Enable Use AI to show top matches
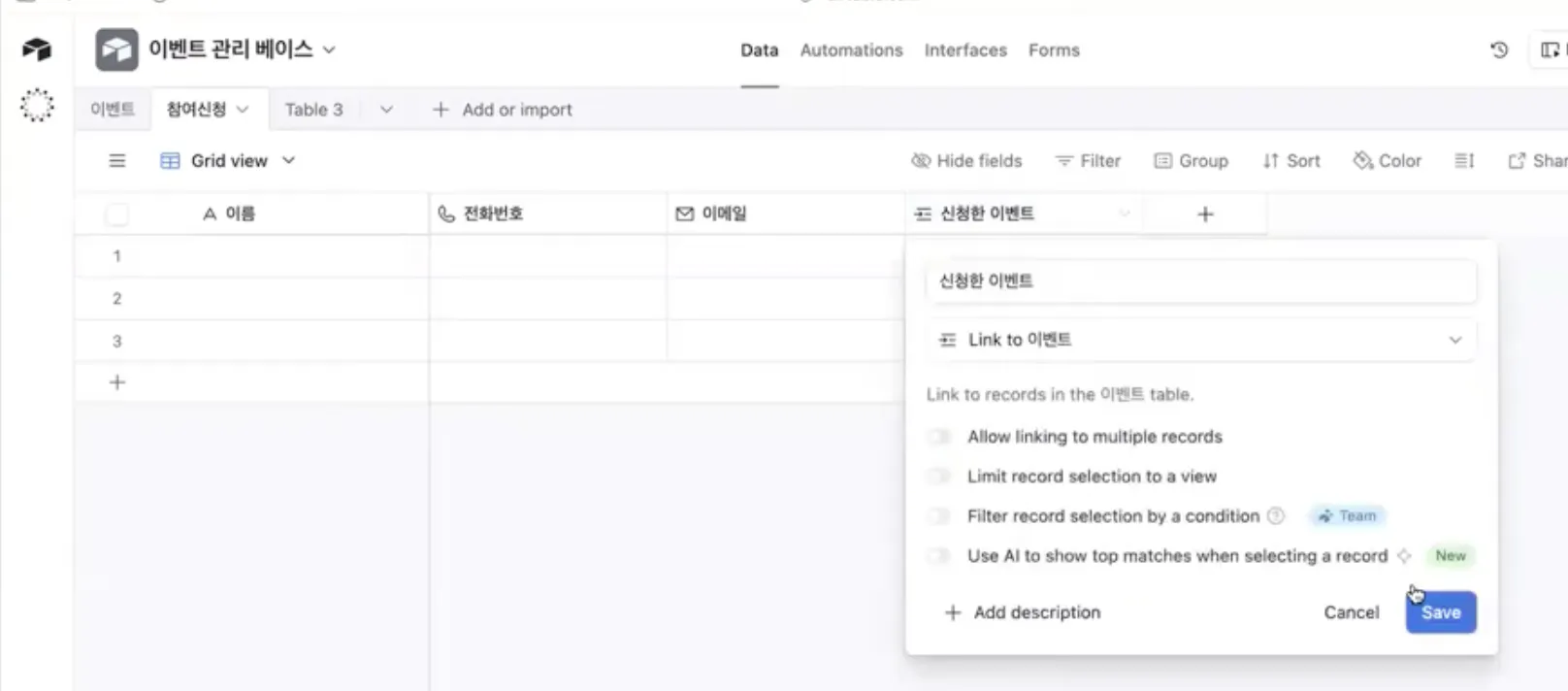 pyautogui.click(x=939, y=556)
